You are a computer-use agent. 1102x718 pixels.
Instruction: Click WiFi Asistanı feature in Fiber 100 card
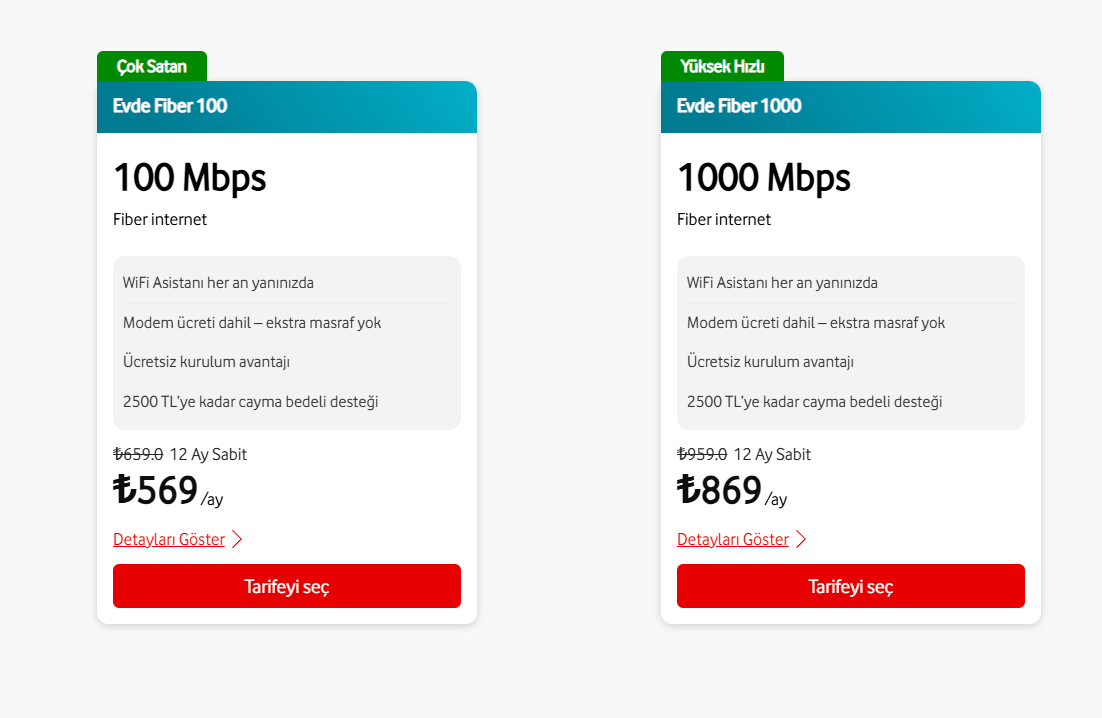(218, 283)
